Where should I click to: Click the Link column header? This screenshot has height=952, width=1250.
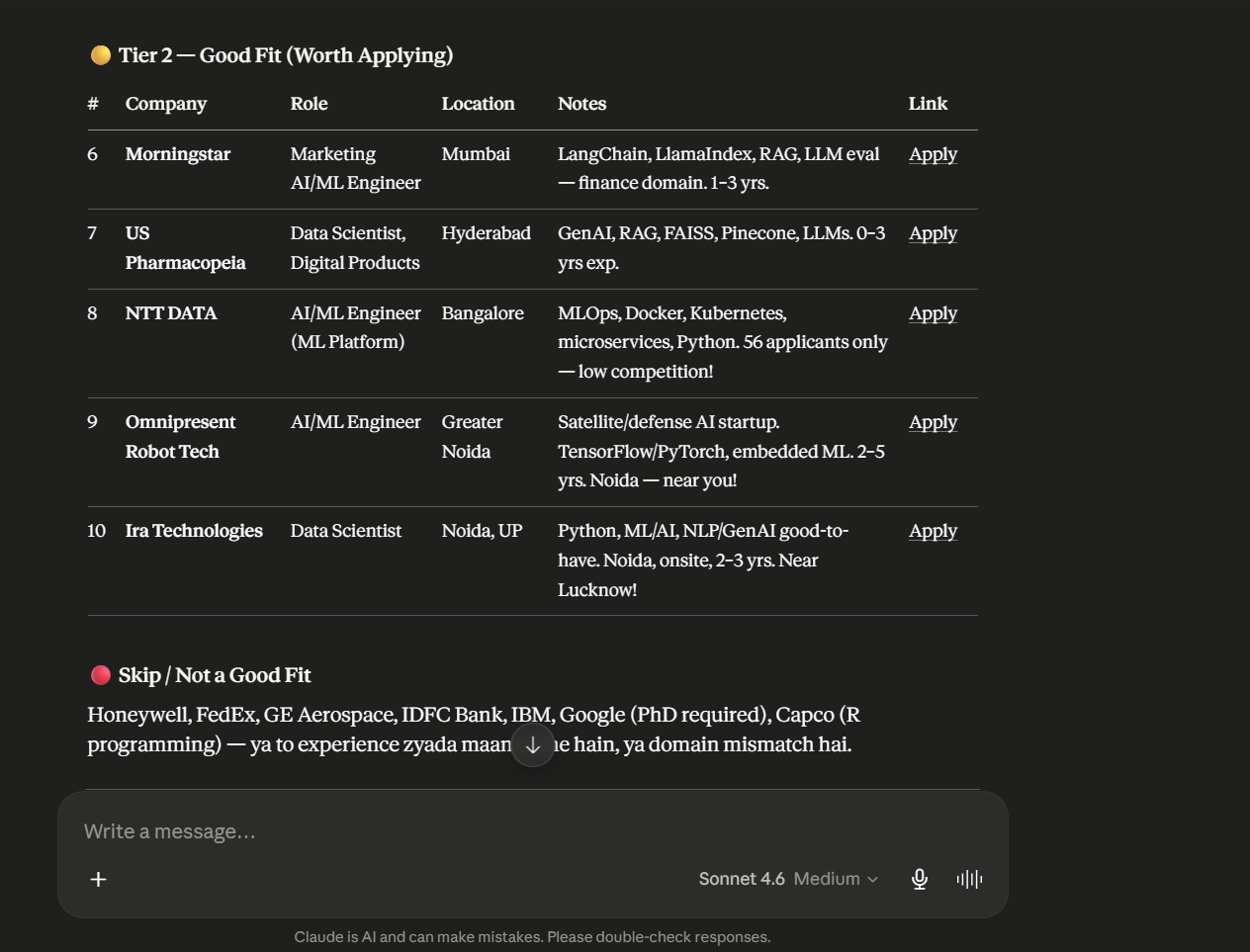(928, 104)
